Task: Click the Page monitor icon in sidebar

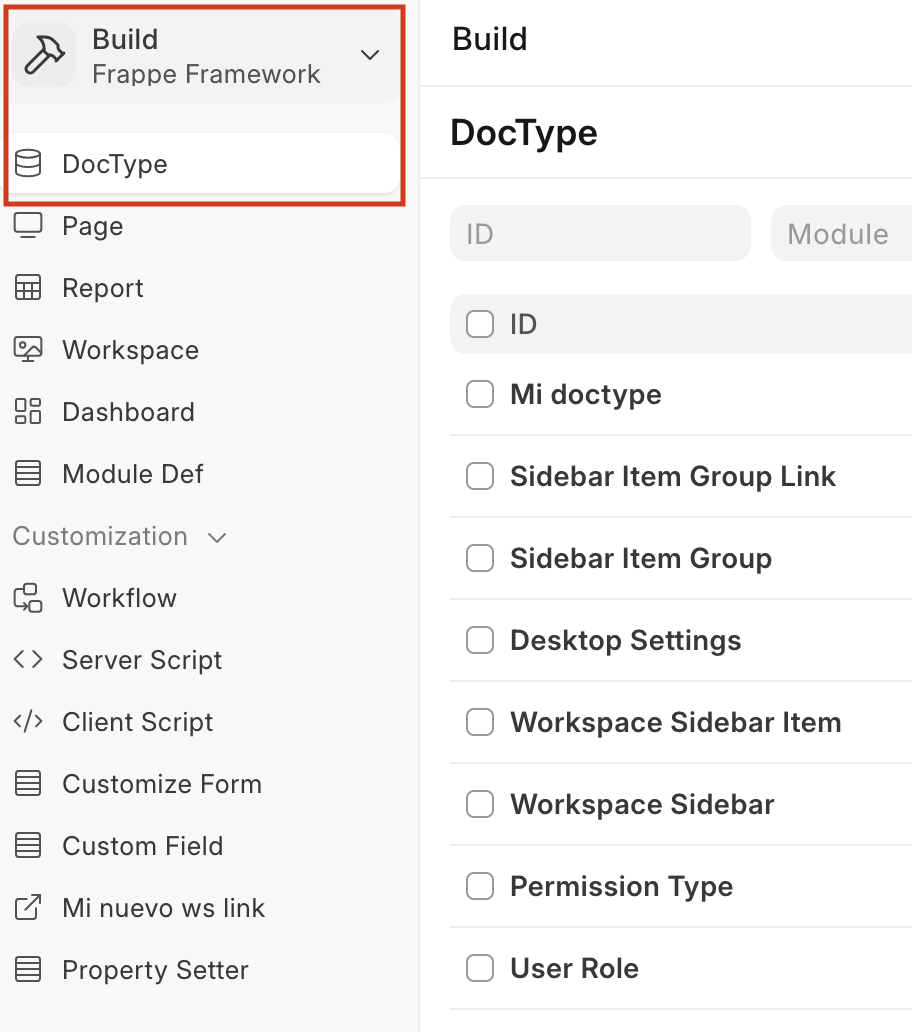Action: 28,226
